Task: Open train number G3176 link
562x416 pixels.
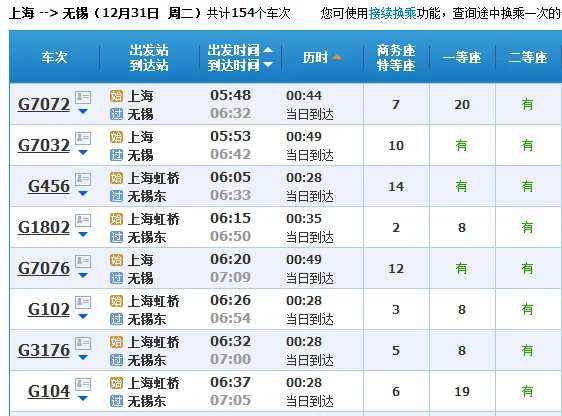Action: (44, 350)
